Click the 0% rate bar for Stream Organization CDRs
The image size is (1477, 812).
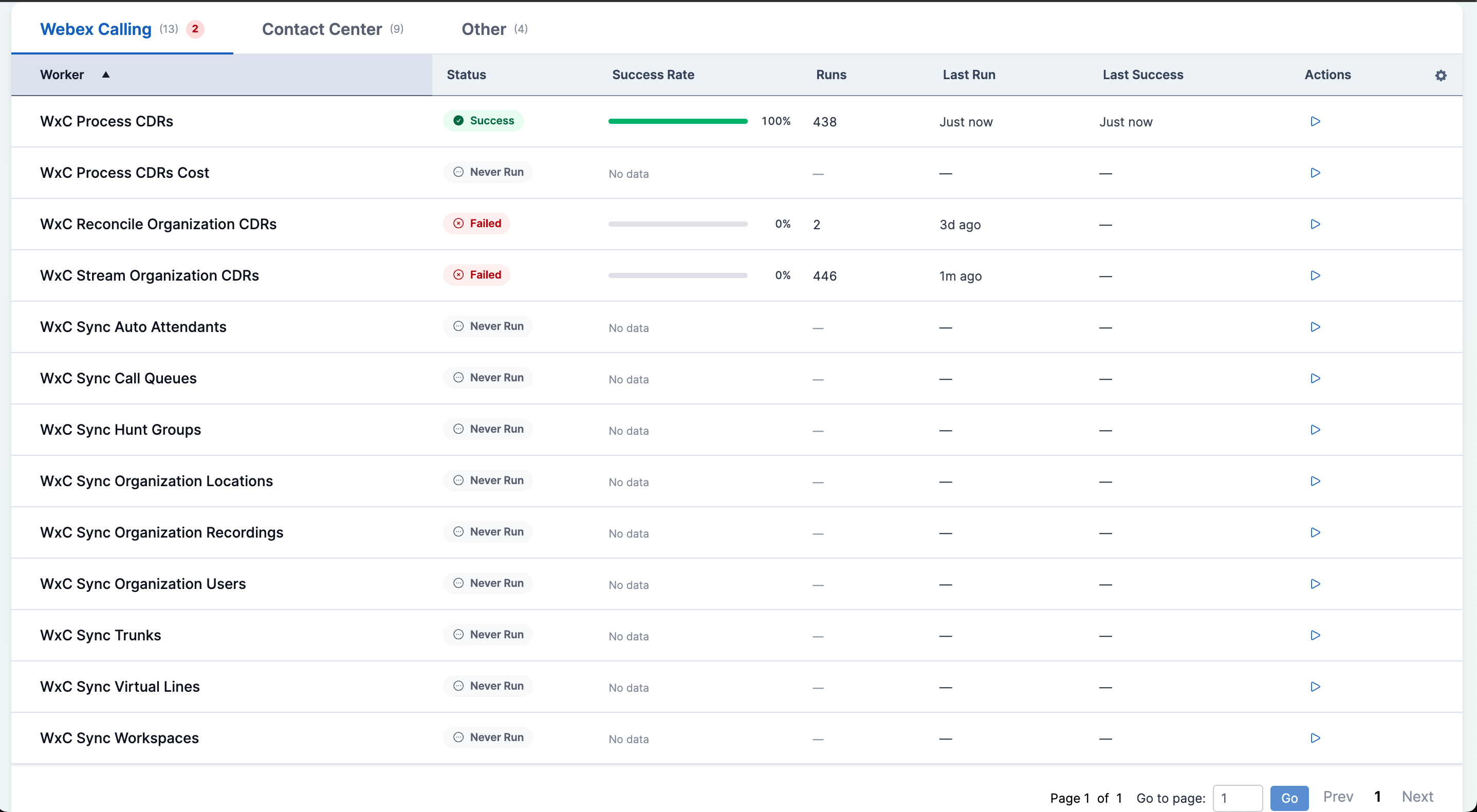point(678,275)
